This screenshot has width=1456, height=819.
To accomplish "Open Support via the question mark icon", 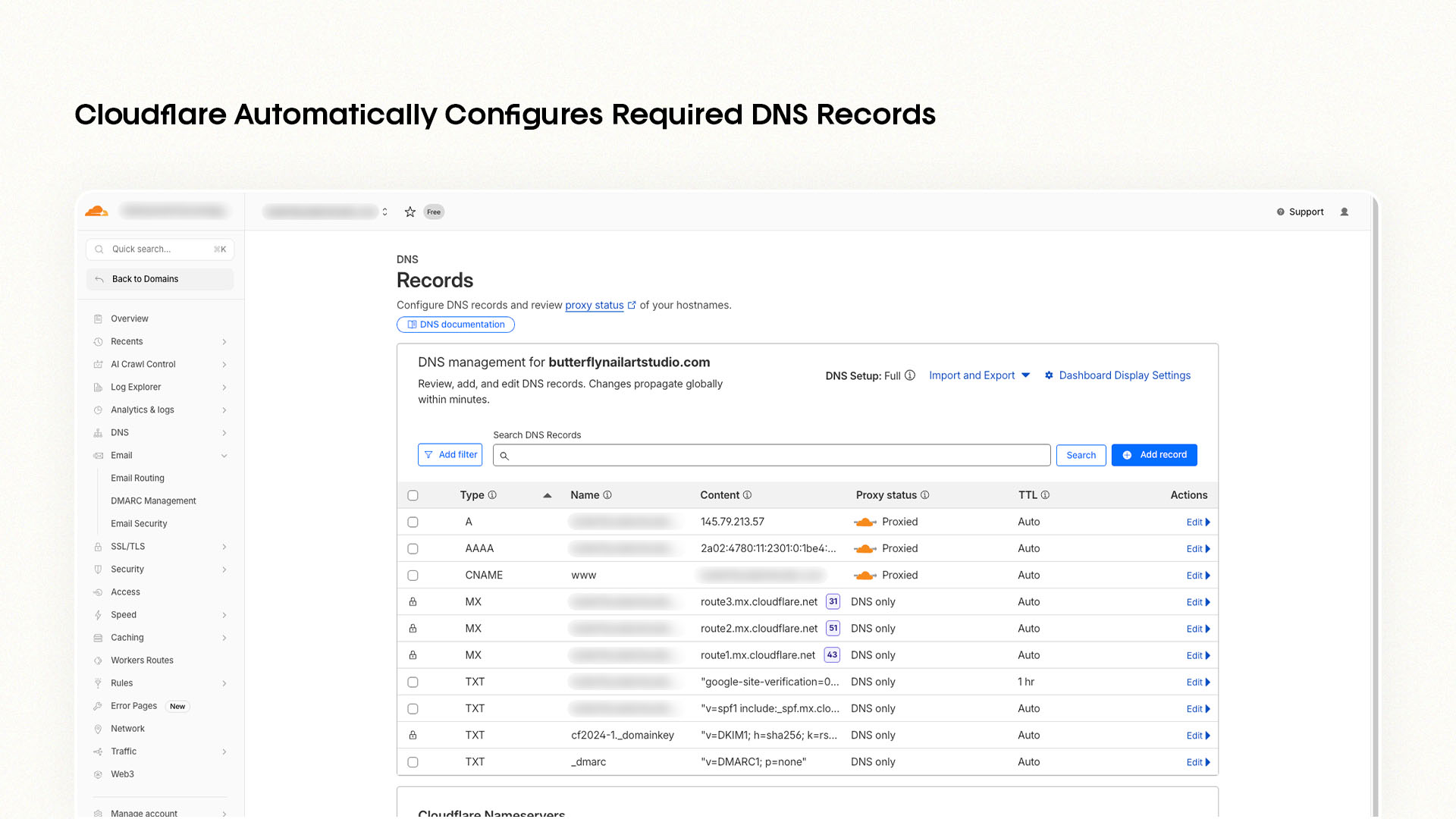I will pyautogui.click(x=1281, y=212).
